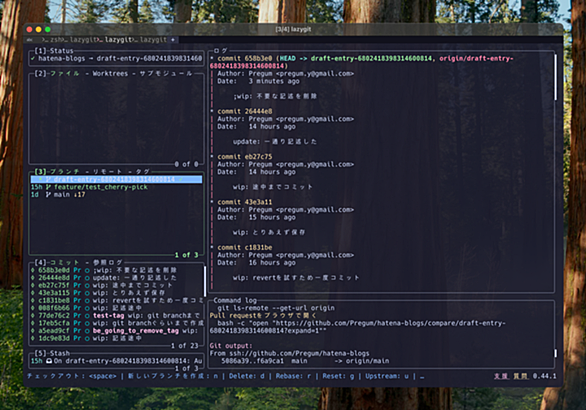The height and width of the screenshot is (410, 586).
Task: Select the draft-entry branch row
Action: click(116, 179)
